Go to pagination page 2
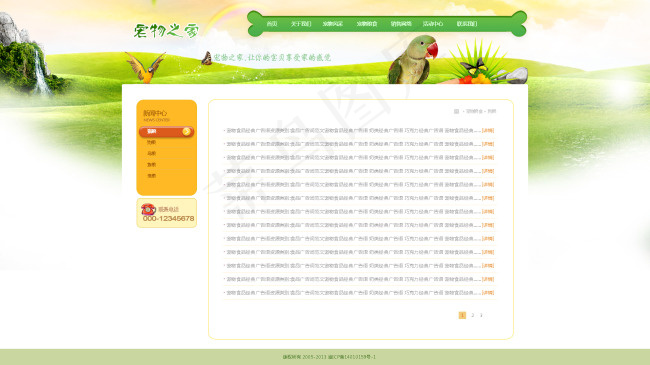The image size is (650, 365). click(473, 315)
